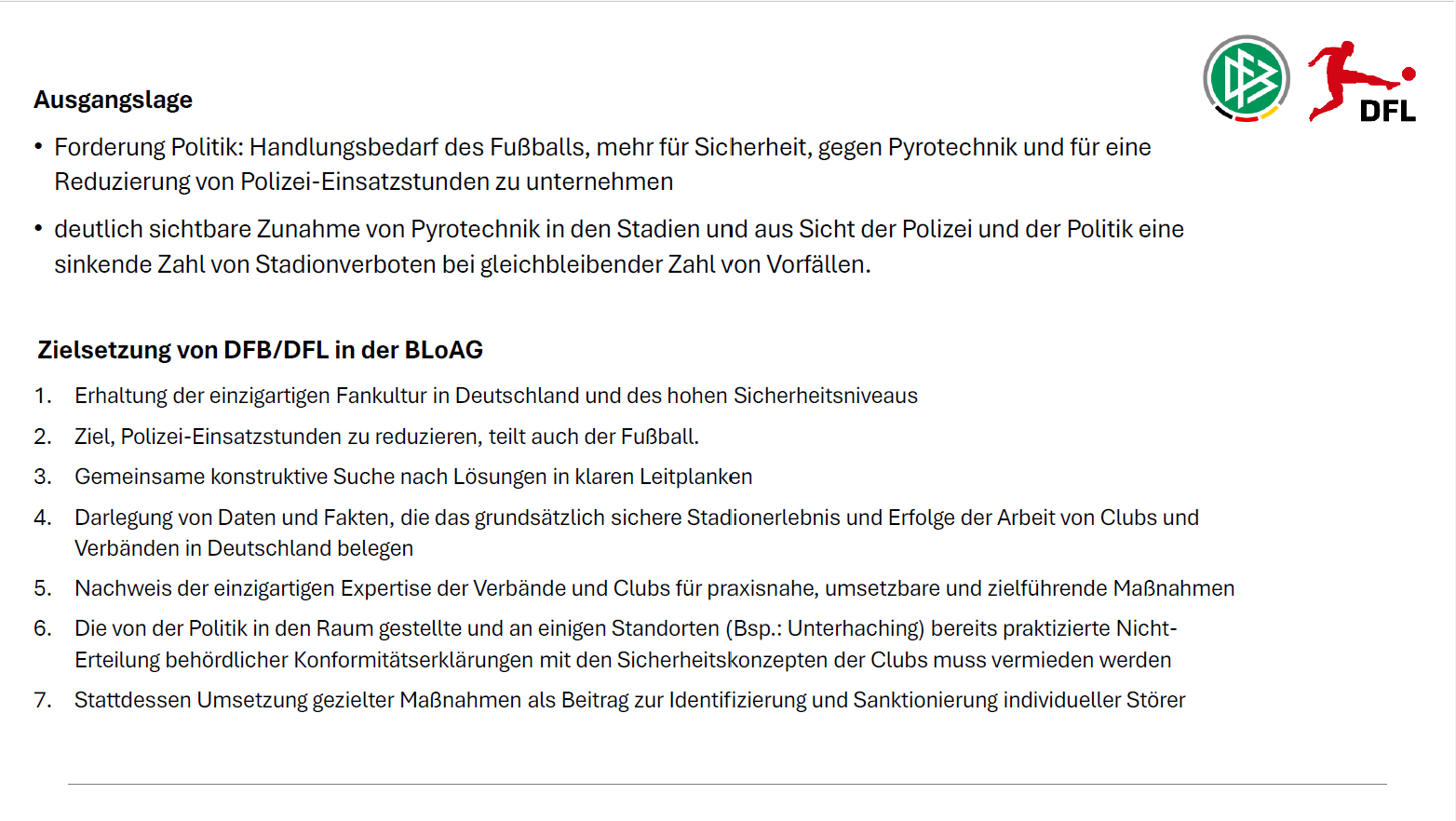The width and height of the screenshot is (1456, 821).
Task: Click the line 'Verbänden in Deutschland belegen'
Action: 244,548
